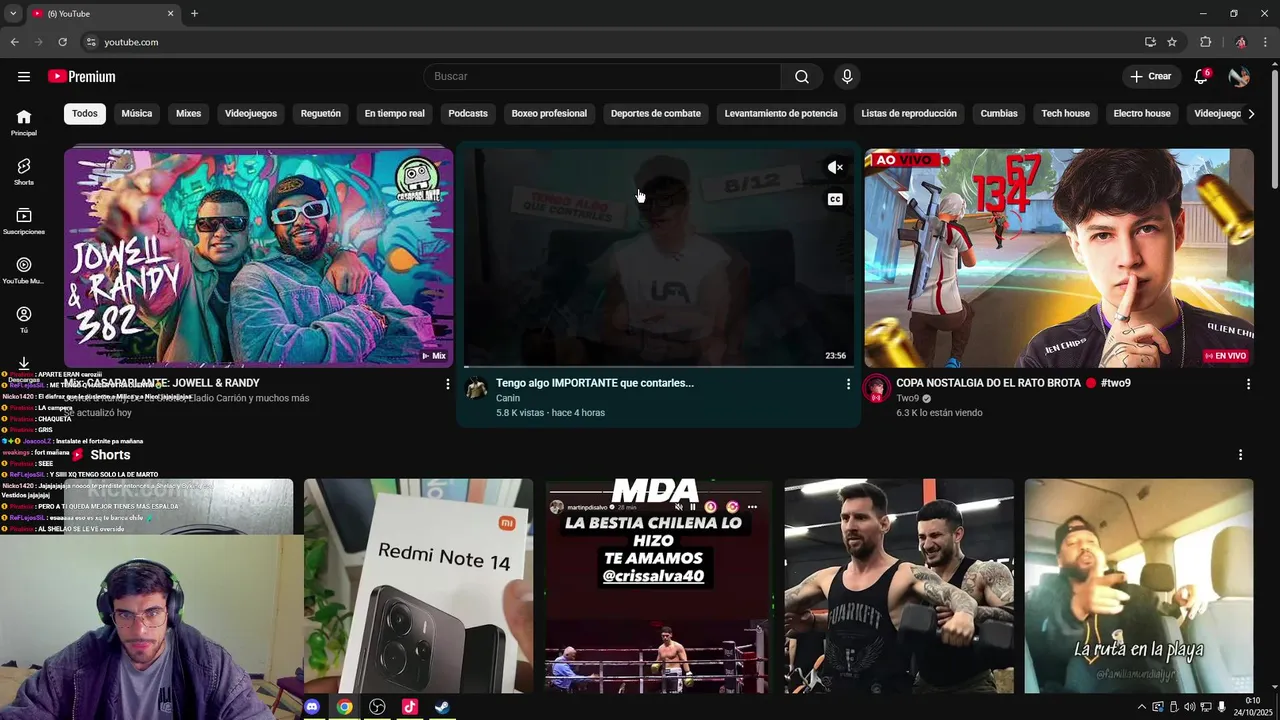Open Discord from the taskbar

click(x=312, y=707)
